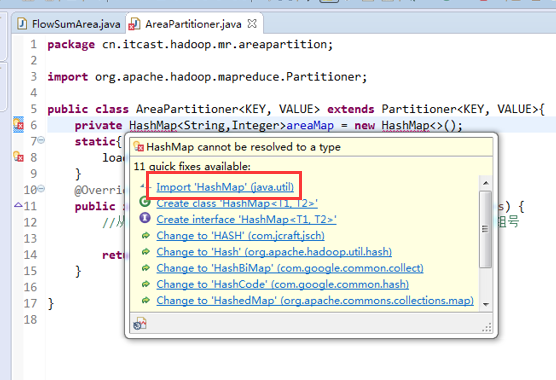556x380 pixels.
Task: Click the areaMap field name on line 6
Action: coord(310,125)
